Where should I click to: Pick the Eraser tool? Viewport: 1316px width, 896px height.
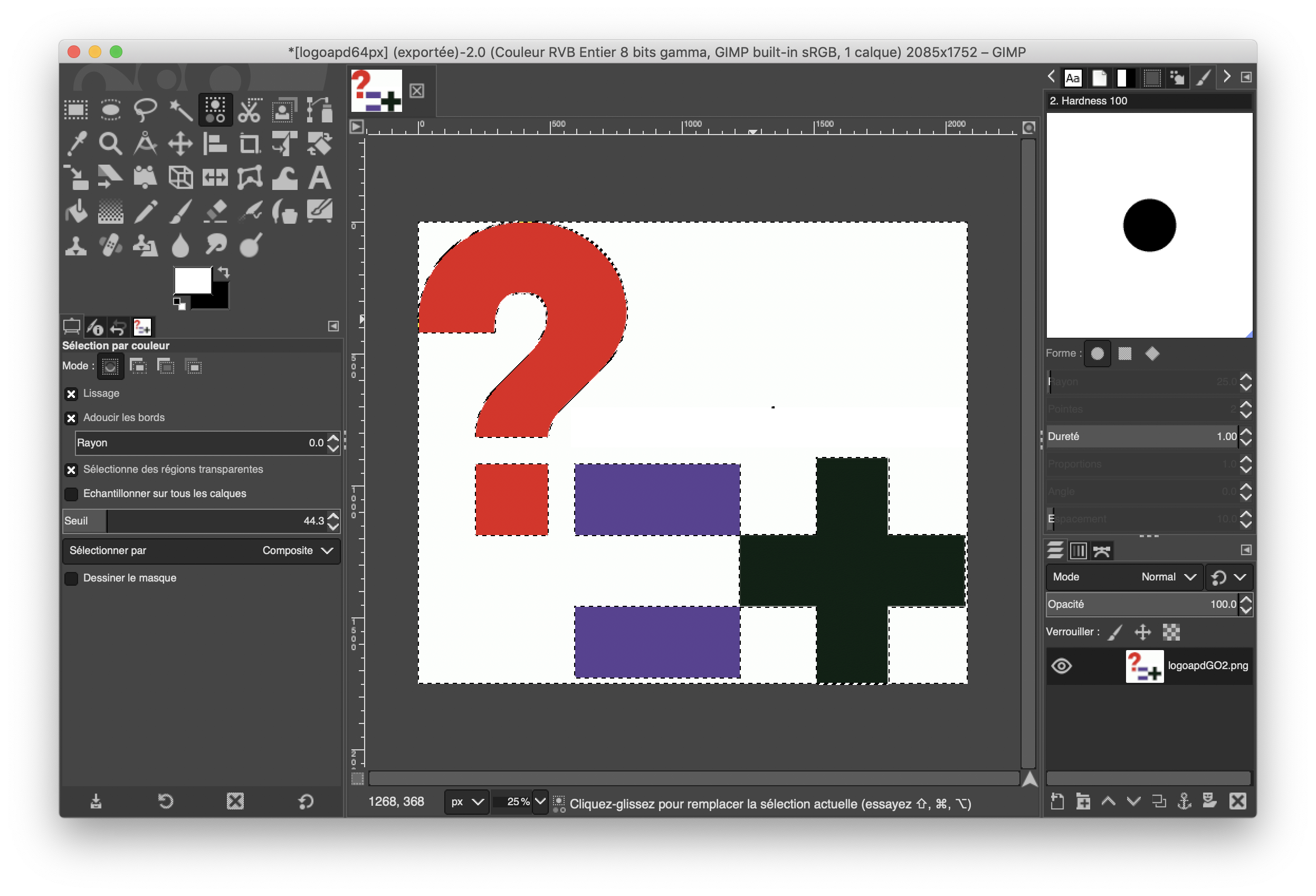(x=215, y=212)
